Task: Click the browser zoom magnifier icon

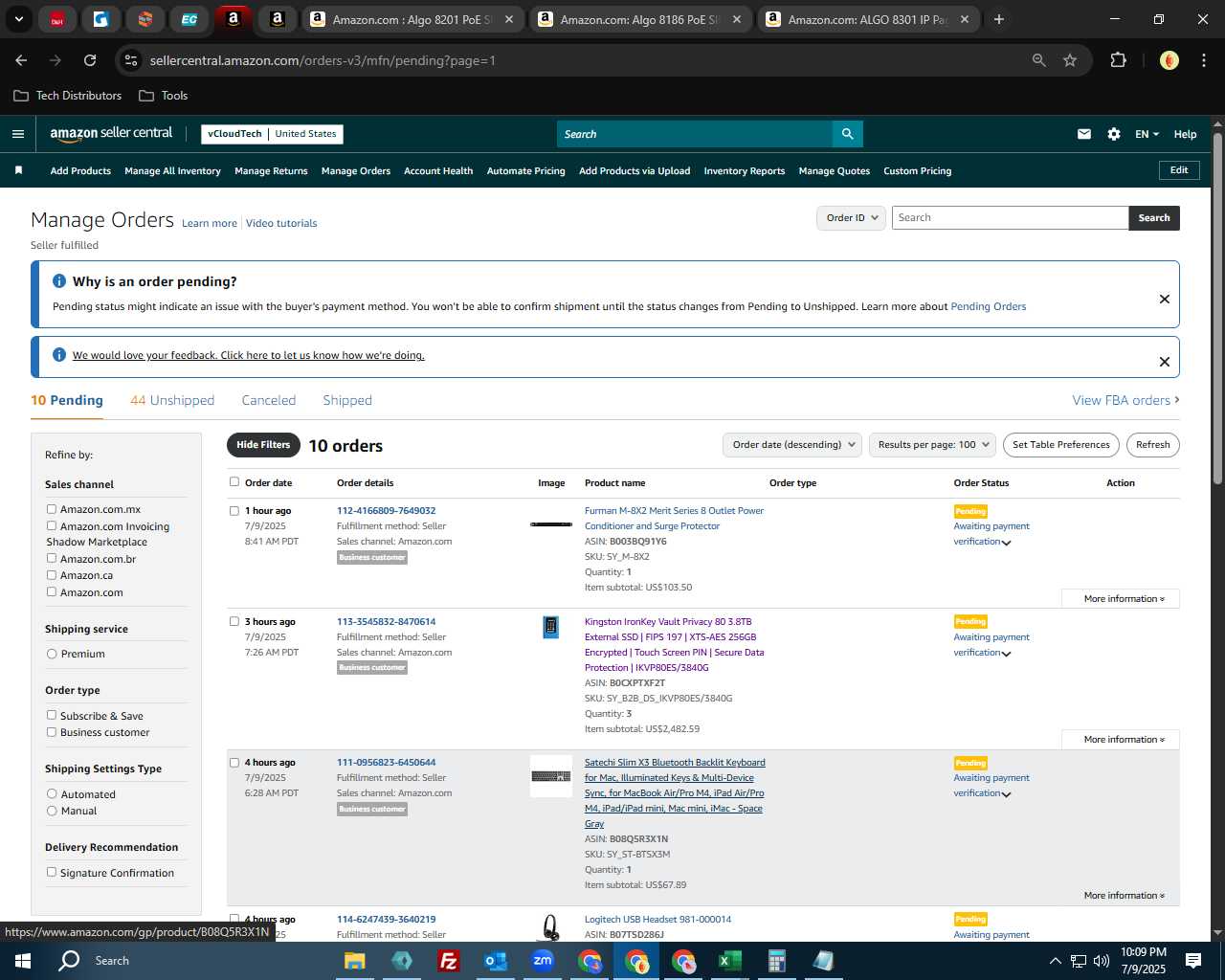Action: click(x=1039, y=60)
